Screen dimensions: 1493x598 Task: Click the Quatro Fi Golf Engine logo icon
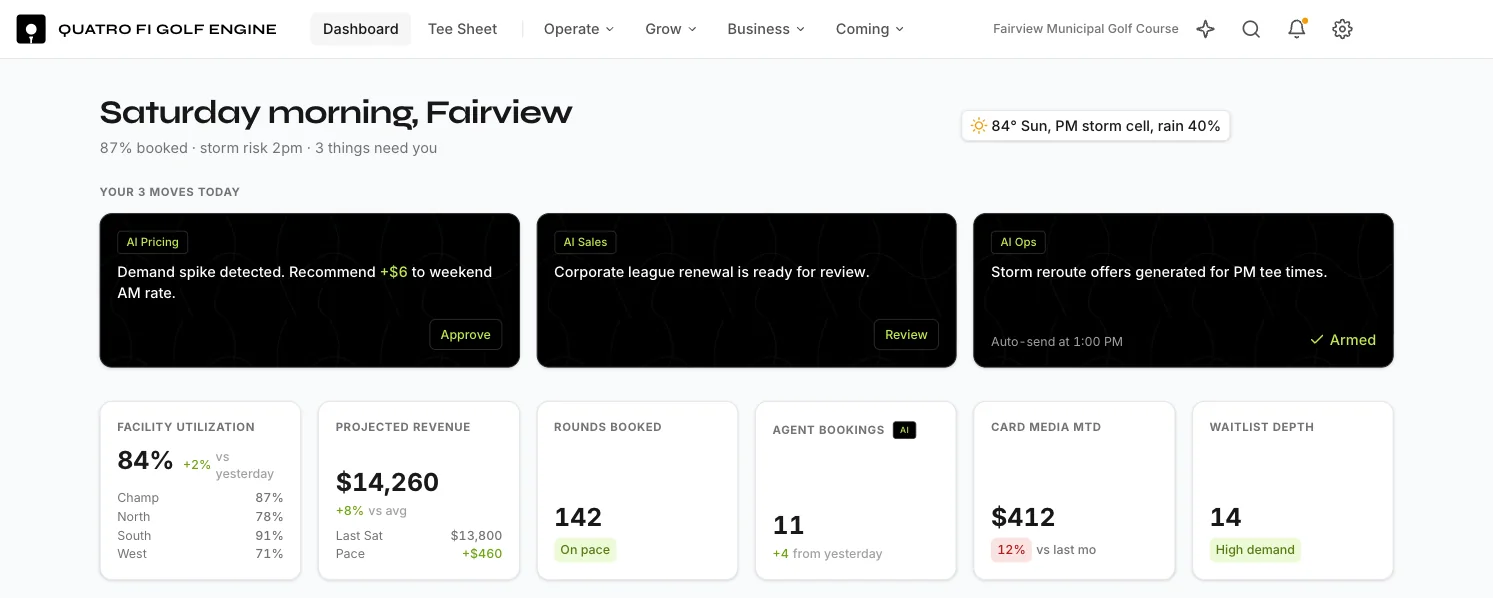point(31,29)
